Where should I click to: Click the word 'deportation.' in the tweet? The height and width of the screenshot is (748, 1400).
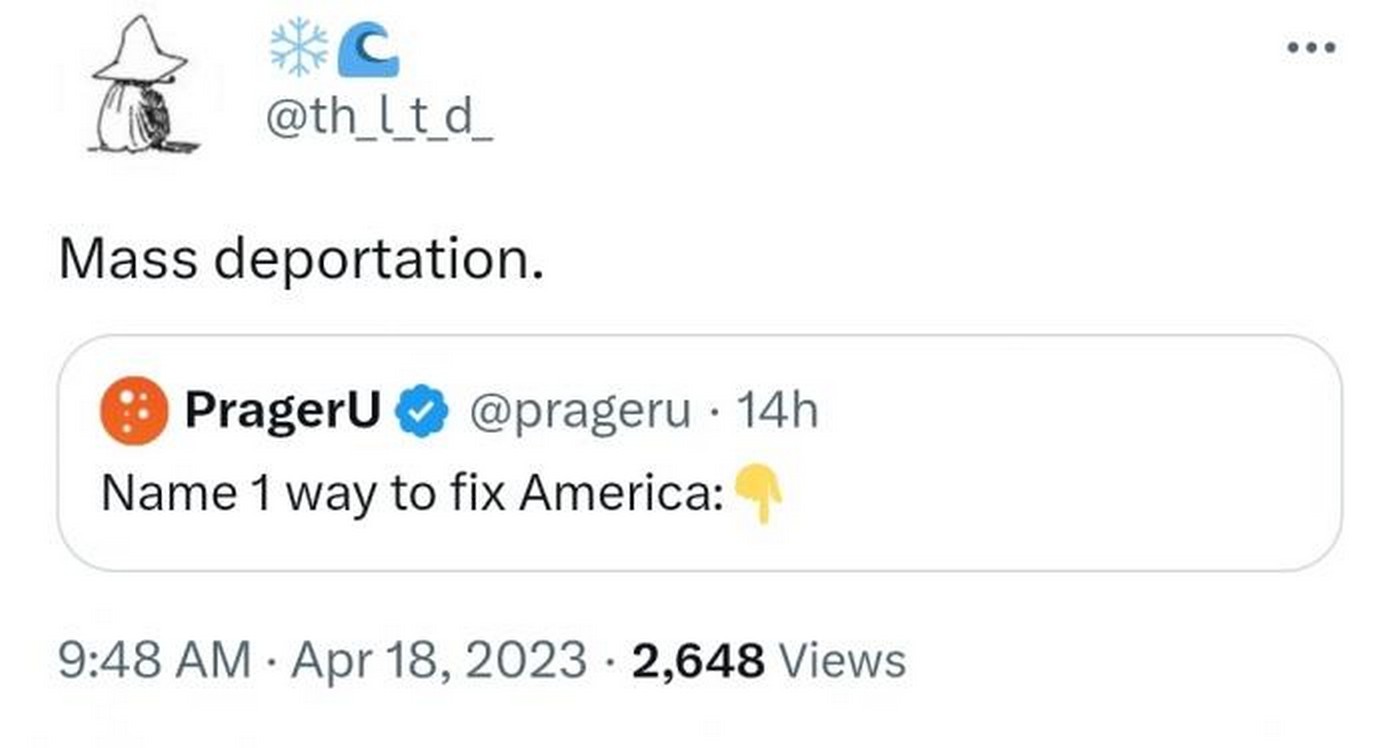(x=380, y=260)
